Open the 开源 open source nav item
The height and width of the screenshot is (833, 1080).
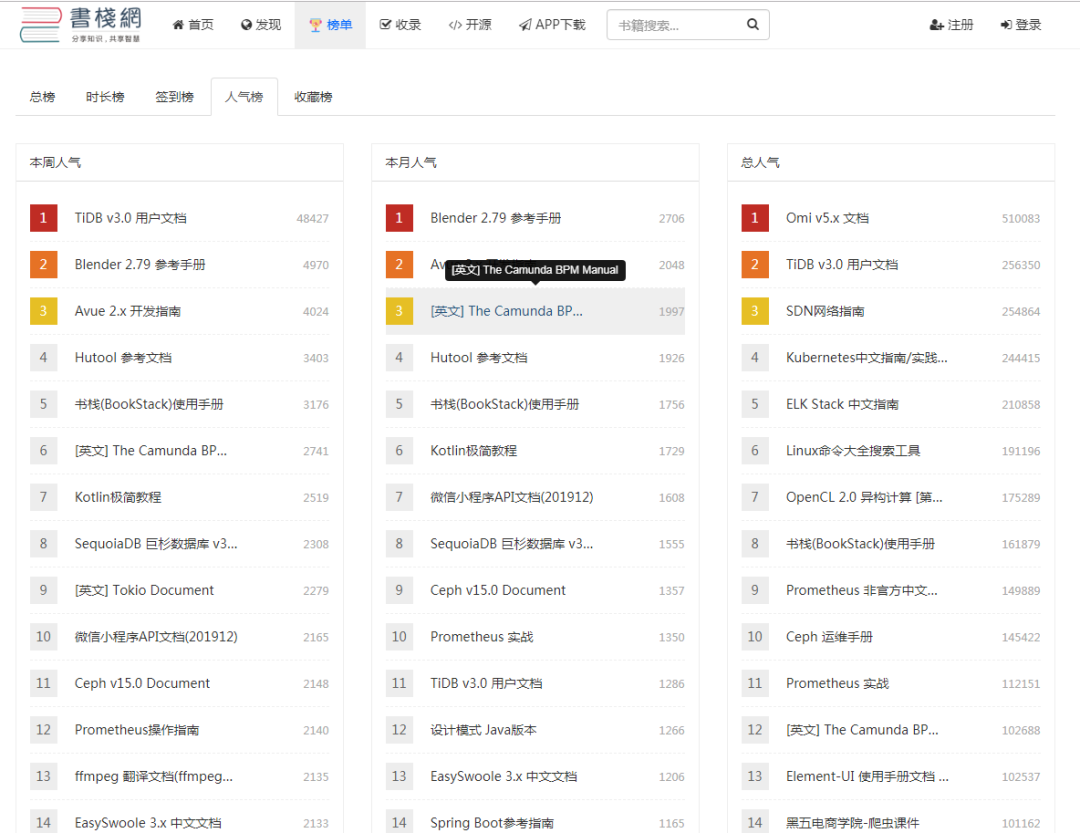[x=470, y=25]
